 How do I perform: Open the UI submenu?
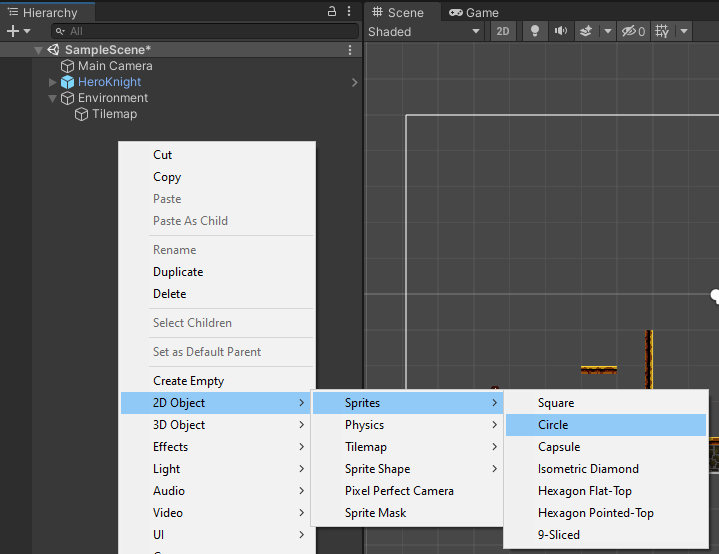[x=218, y=535]
